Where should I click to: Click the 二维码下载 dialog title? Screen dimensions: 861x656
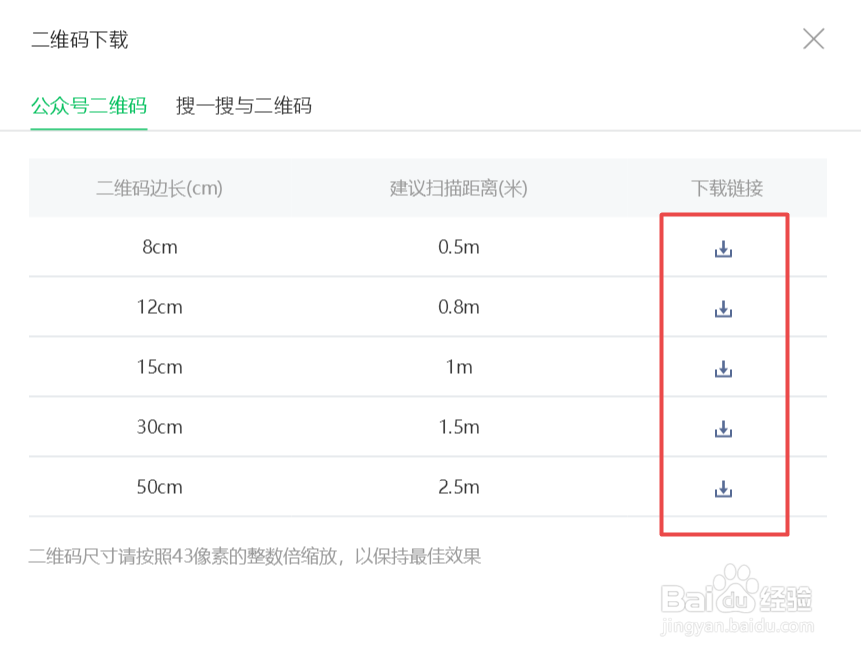coord(80,40)
